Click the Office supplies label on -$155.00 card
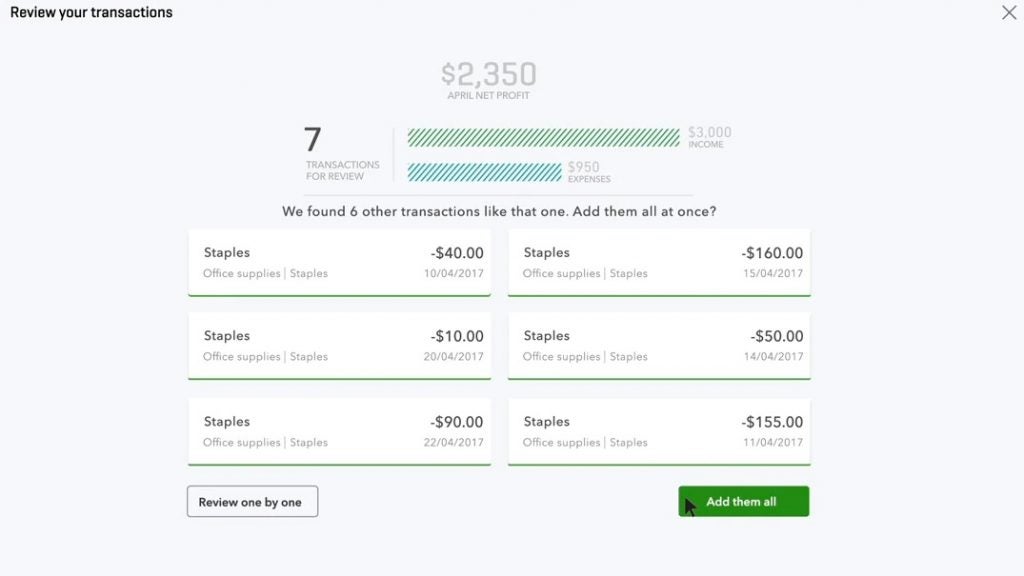The height and width of the screenshot is (576, 1024). pyautogui.click(x=561, y=442)
